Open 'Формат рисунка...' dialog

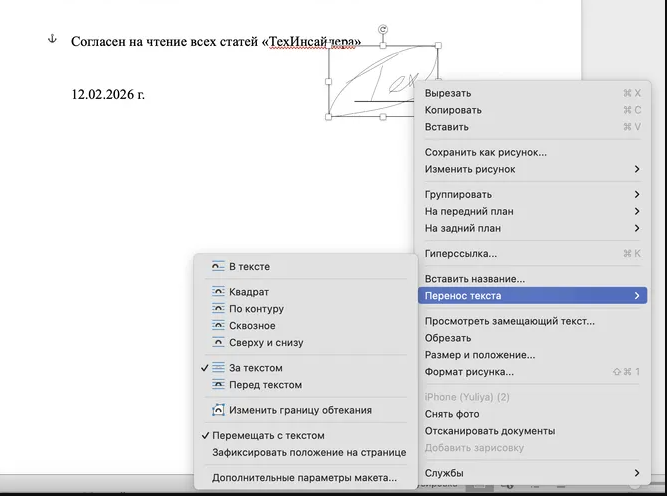[x=469, y=372]
